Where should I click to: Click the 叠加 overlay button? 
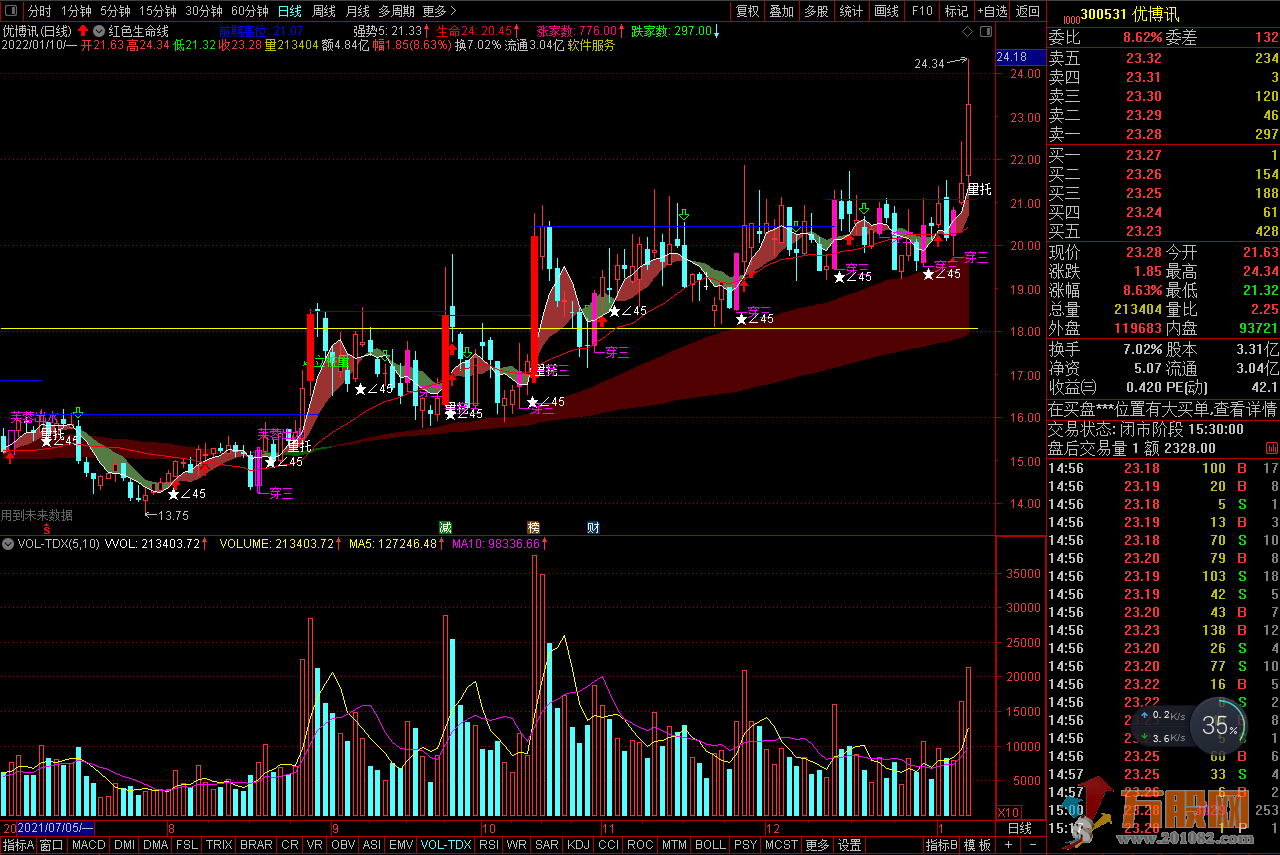[x=781, y=11]
